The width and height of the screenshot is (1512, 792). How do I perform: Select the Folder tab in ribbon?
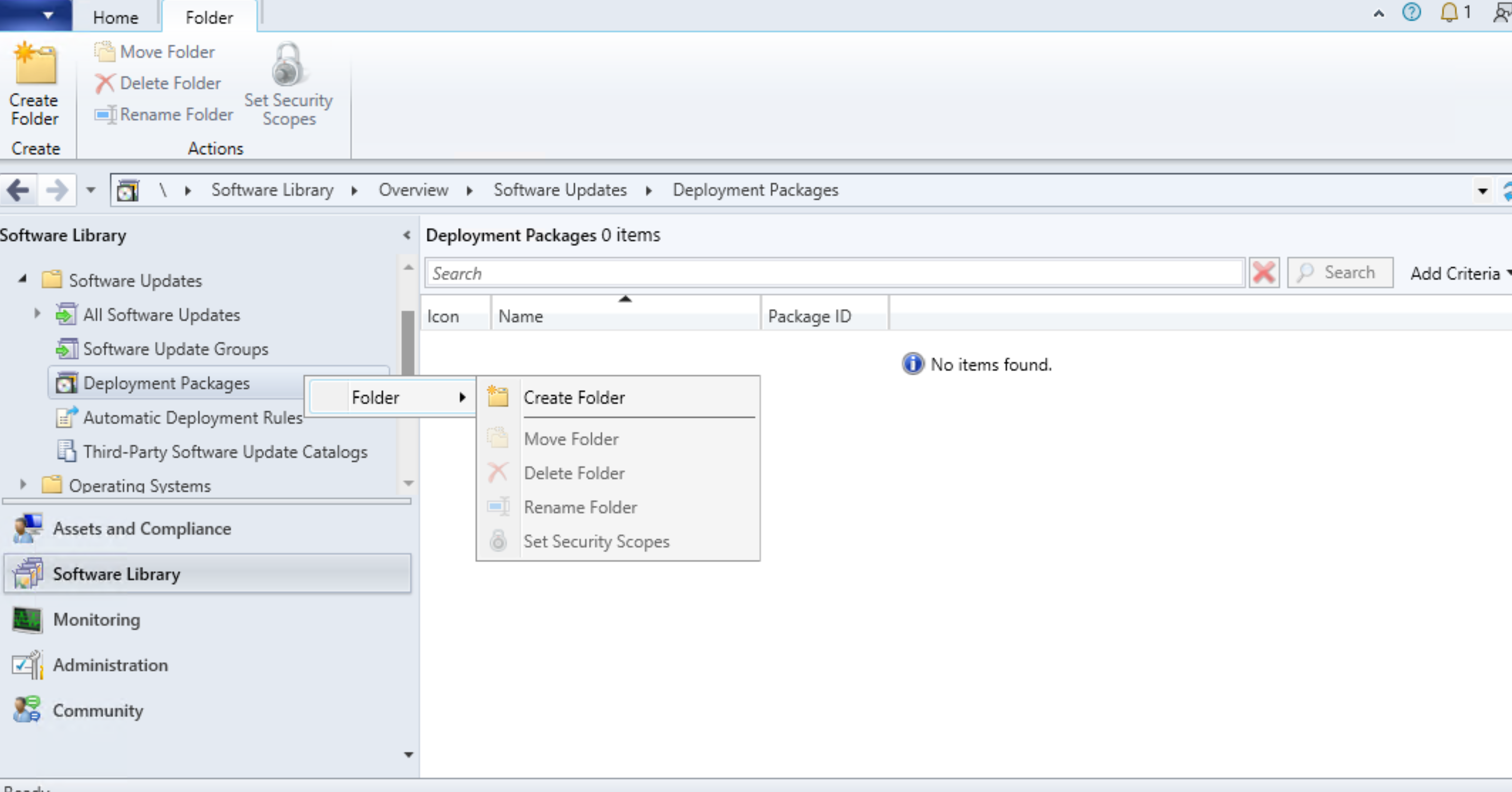208,17
